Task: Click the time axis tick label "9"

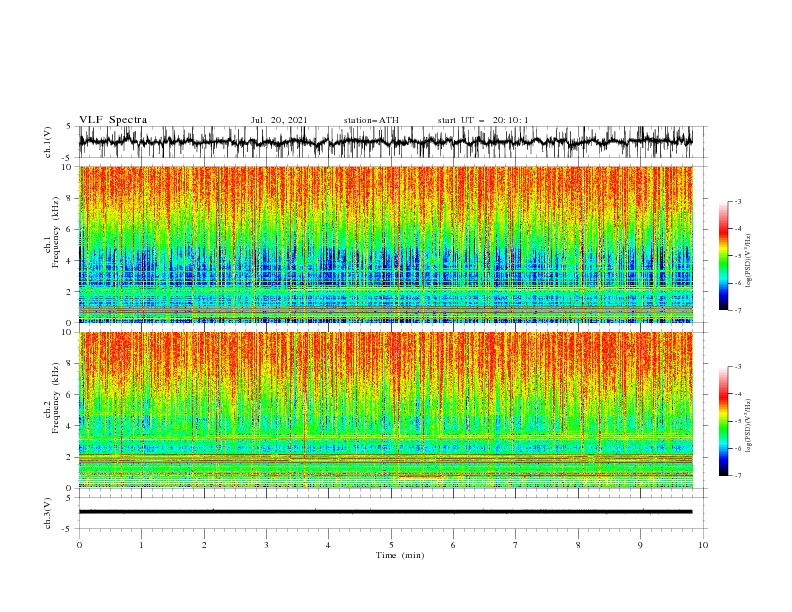Action: point(640,545)
